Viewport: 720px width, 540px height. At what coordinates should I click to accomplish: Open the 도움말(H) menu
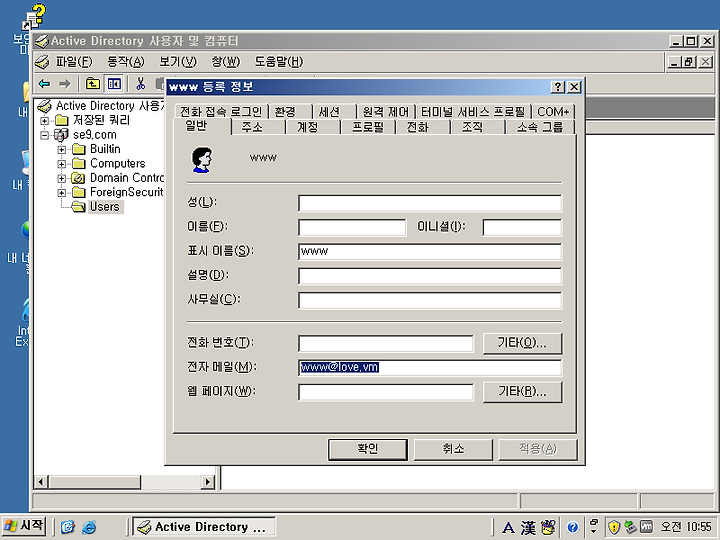pos(279,62)
